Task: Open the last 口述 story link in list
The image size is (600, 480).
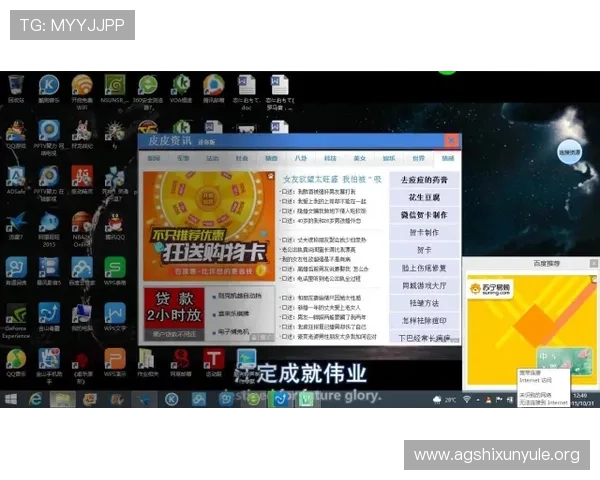Action: point(329,337)
